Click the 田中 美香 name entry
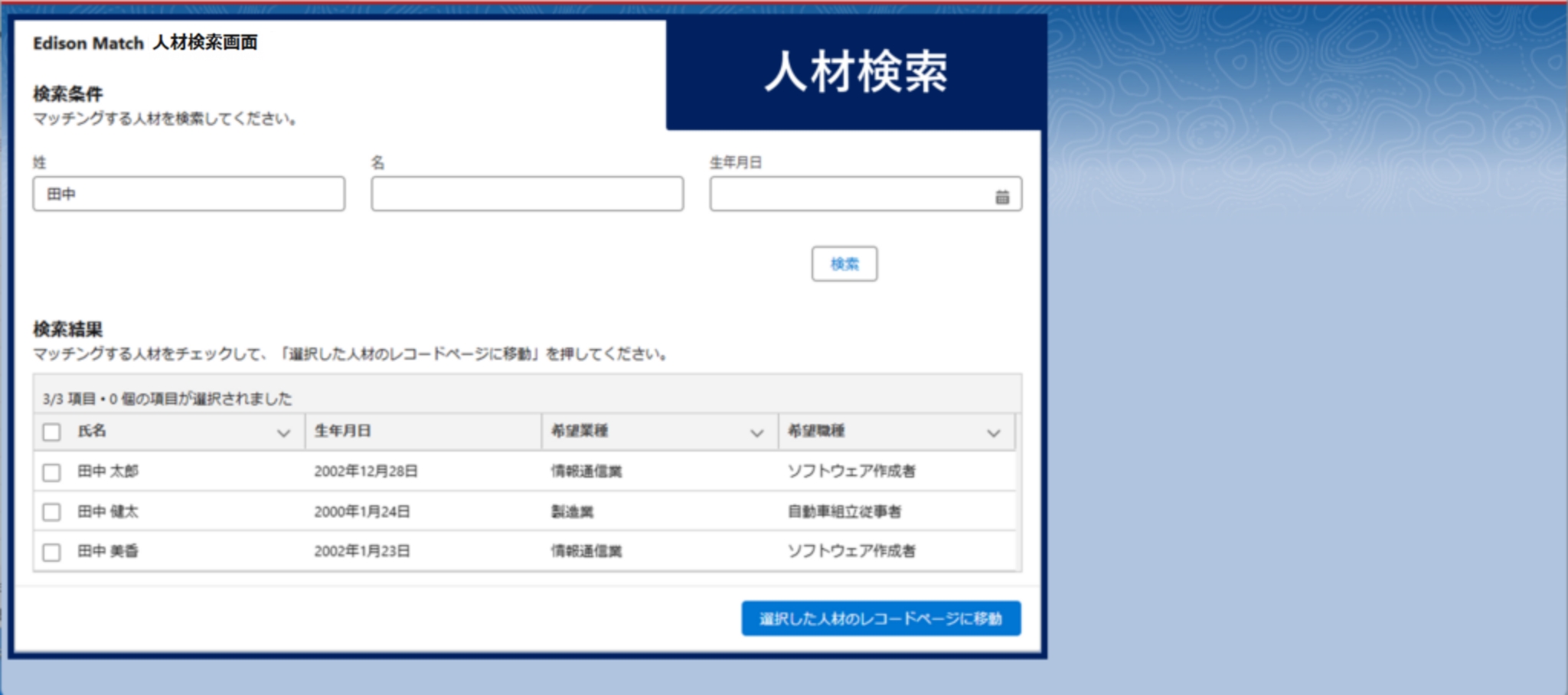 click(x=108, y=551)
